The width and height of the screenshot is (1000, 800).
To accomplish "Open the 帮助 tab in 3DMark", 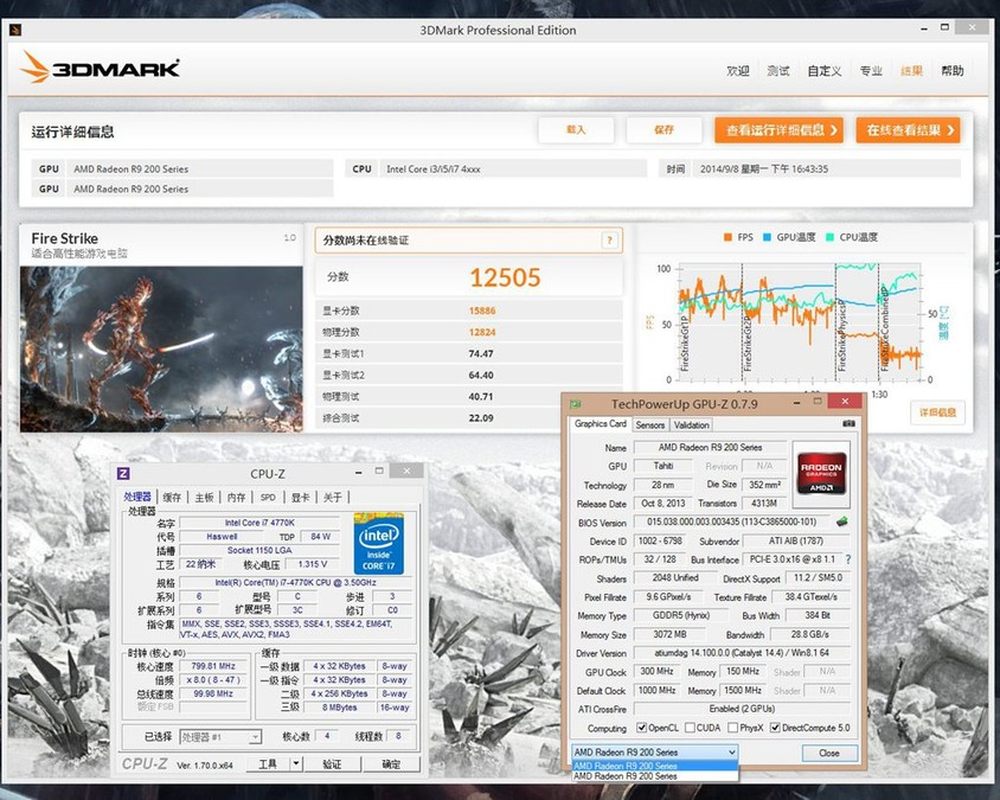I will click(952, 71).
